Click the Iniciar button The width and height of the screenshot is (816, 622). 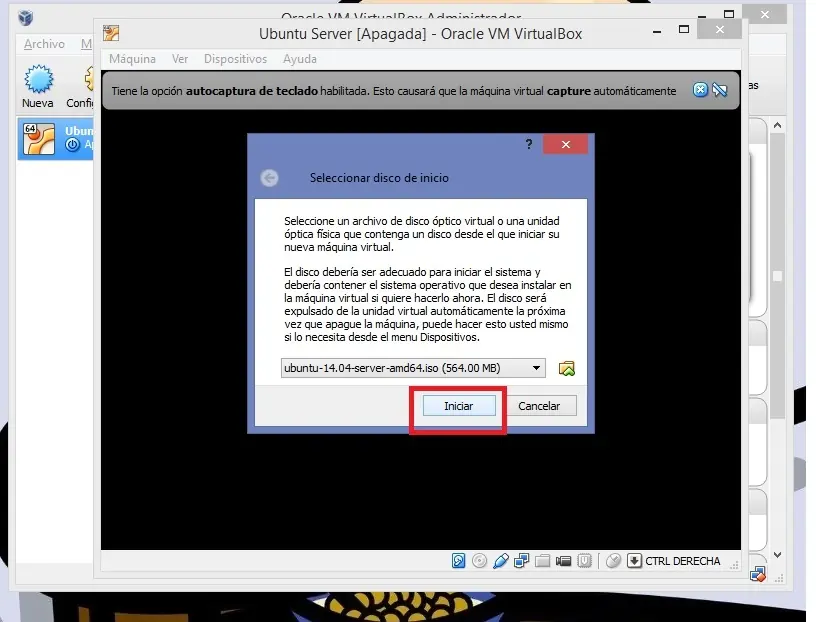458,406
